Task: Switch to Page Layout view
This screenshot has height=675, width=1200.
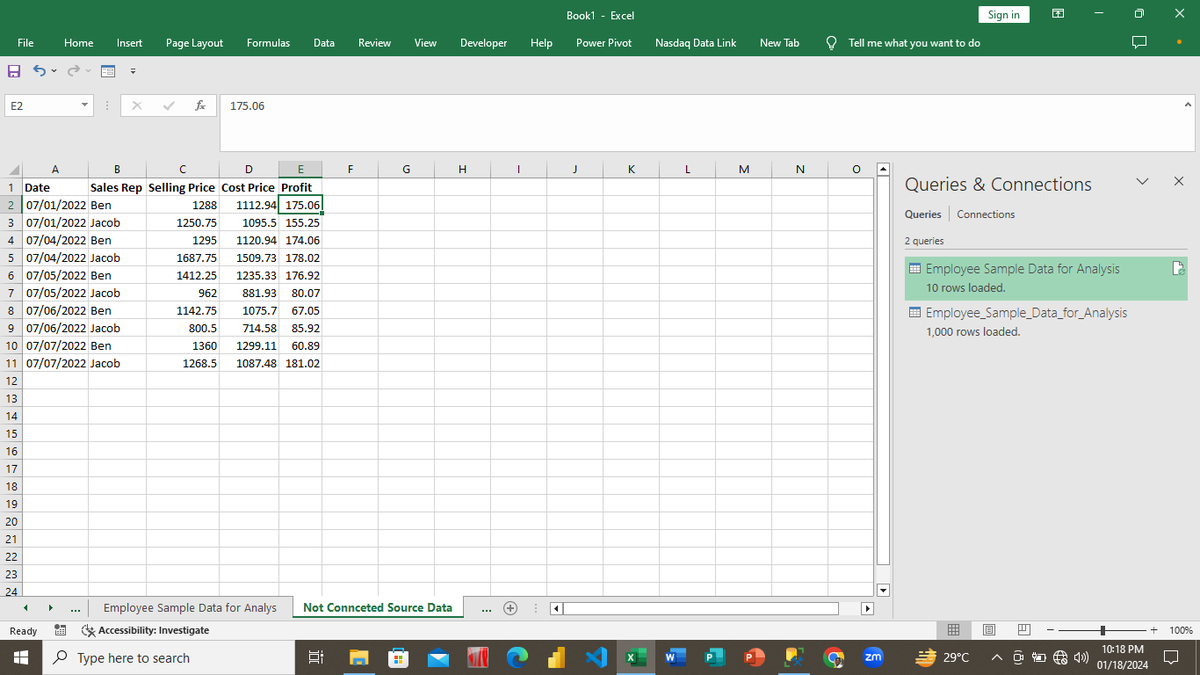Action: click(x=988, y=630)
